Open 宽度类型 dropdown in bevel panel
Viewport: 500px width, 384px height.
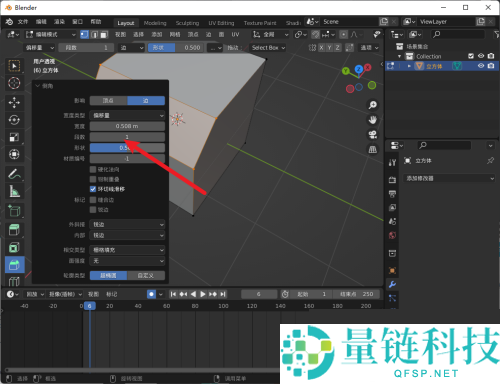tap(127, 115)
